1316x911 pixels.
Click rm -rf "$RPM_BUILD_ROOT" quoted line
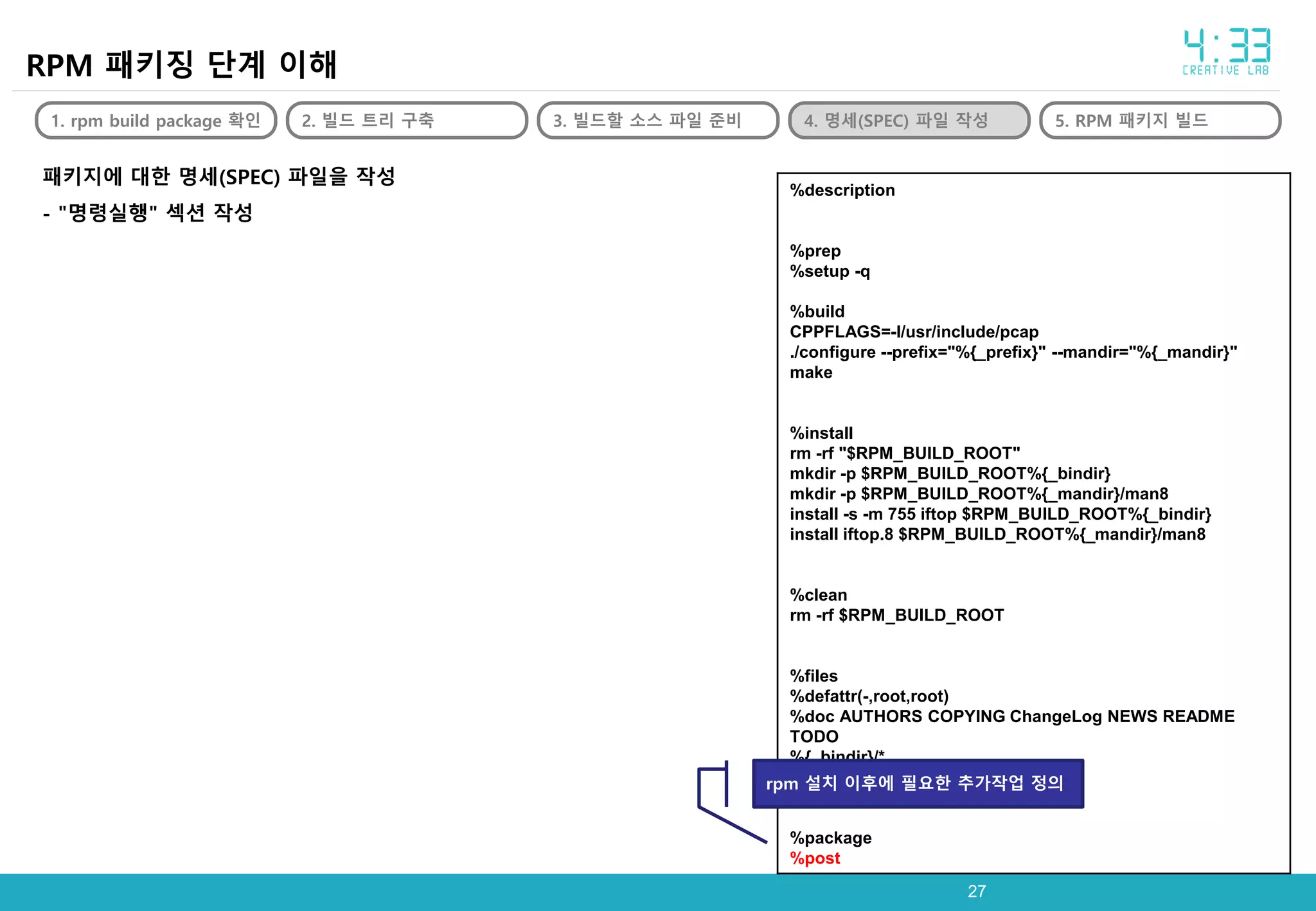click(905, 454)
